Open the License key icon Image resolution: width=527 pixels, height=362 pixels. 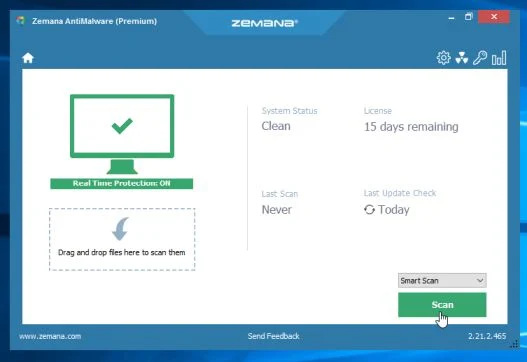(x=480, y=58)
